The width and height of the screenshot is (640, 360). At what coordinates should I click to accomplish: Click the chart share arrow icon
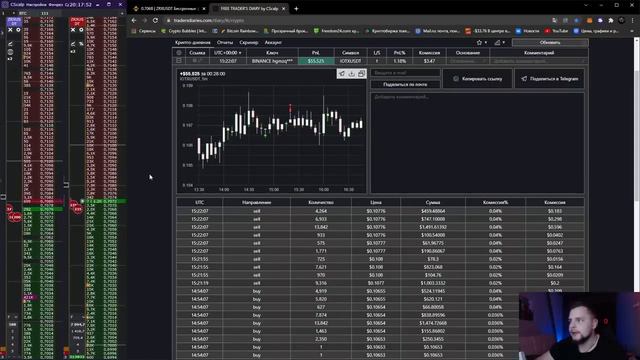pos(342,74)
